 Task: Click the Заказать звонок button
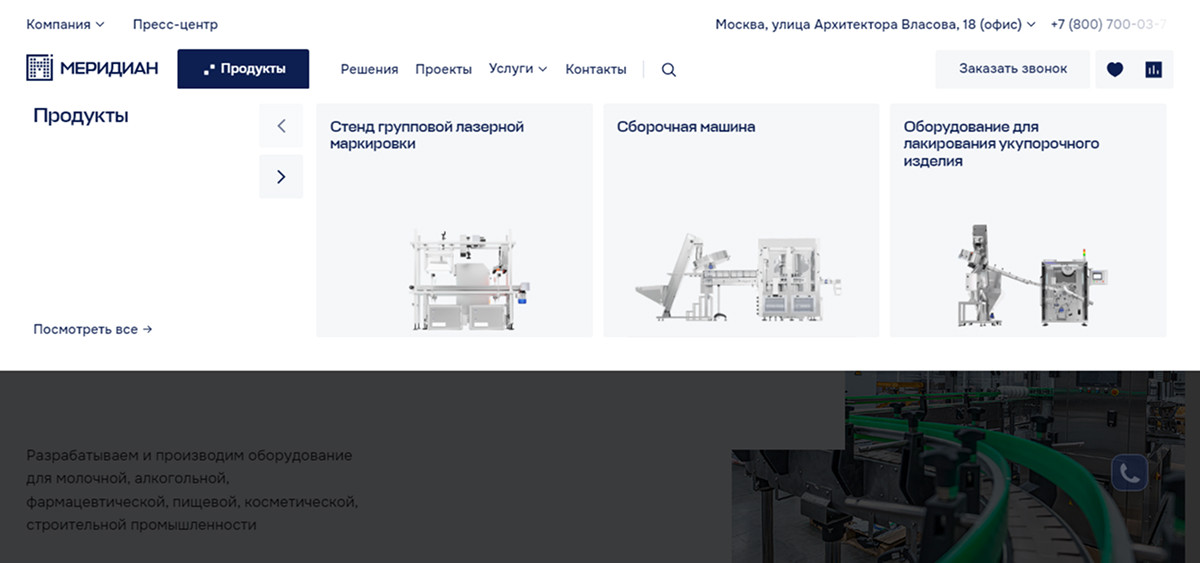point(1013,69)
